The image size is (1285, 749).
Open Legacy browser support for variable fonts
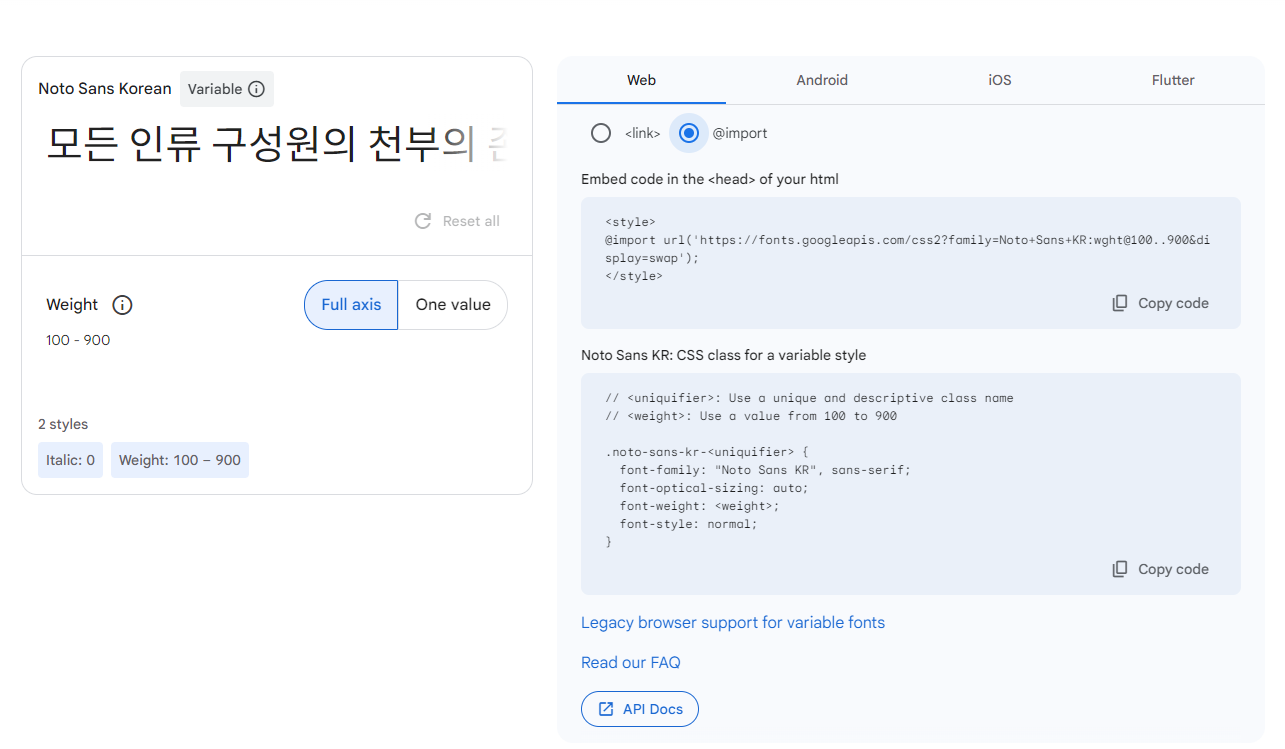[733, 622]
